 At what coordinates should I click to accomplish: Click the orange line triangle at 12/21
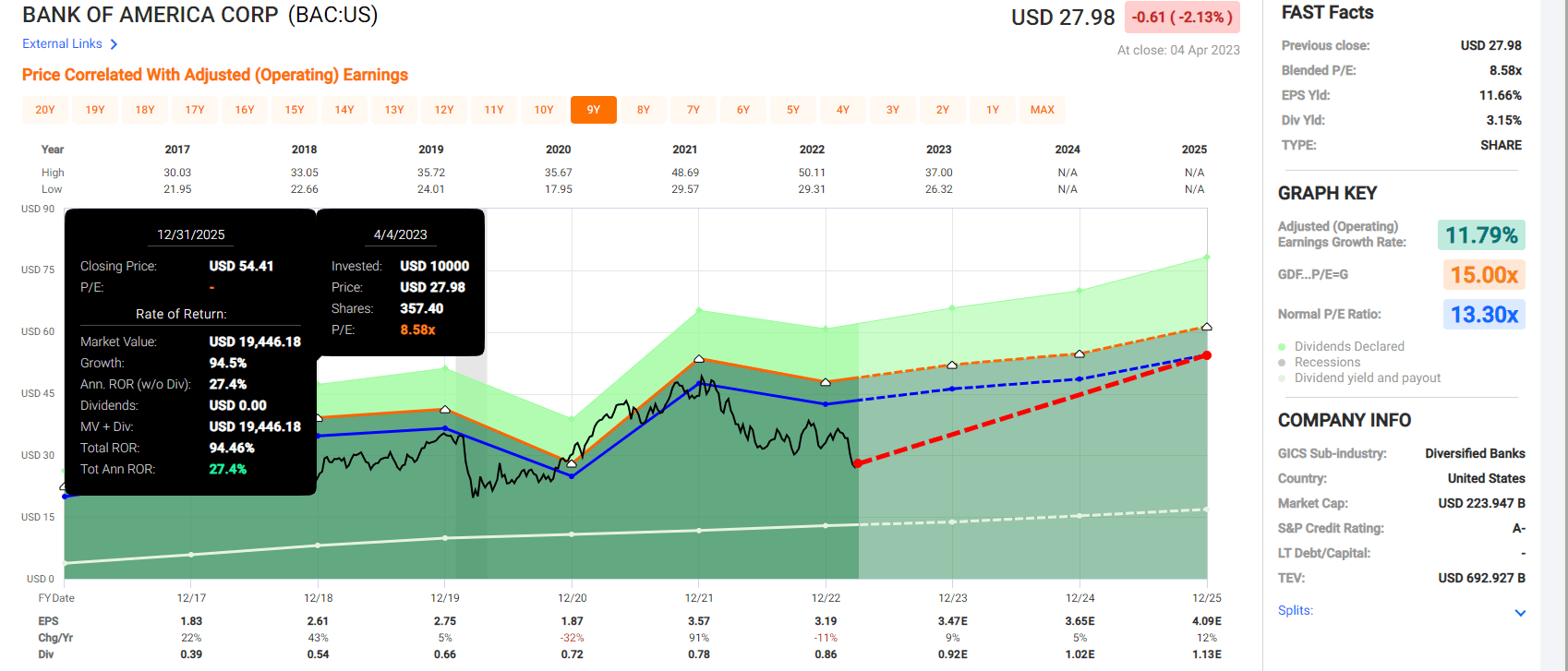699,358
